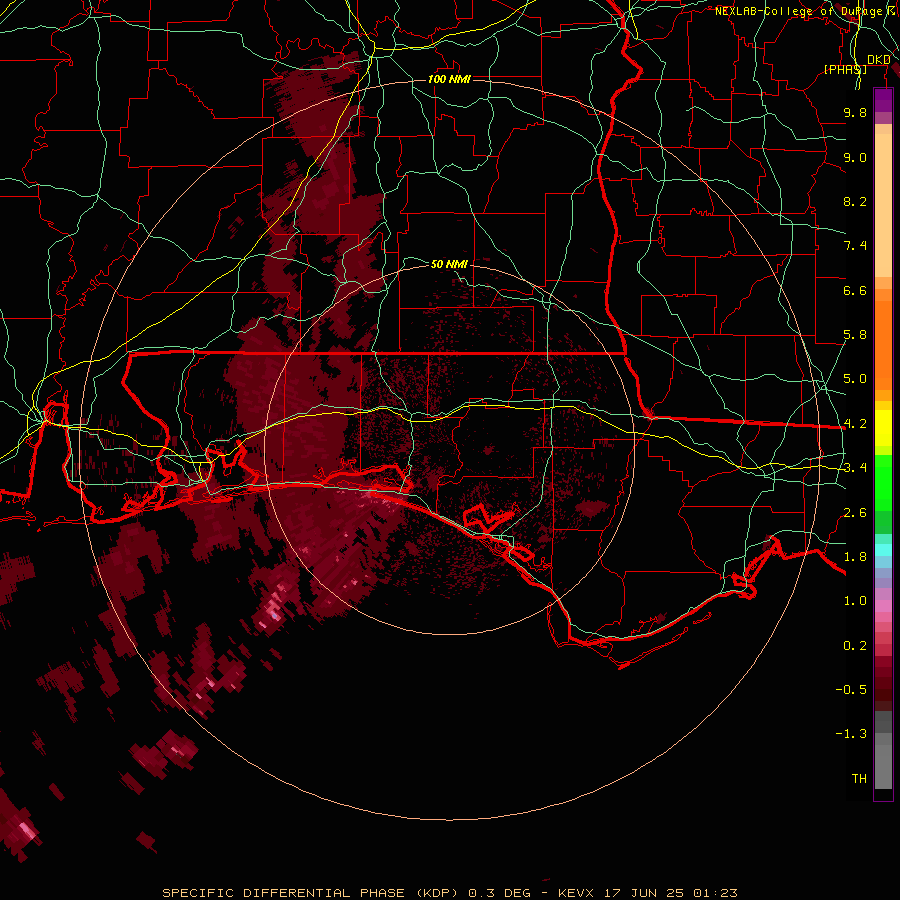The height and width of the screenshot is (900, 900).
Task: Click the TH threshold label on the scale
Action: (859, 779)
